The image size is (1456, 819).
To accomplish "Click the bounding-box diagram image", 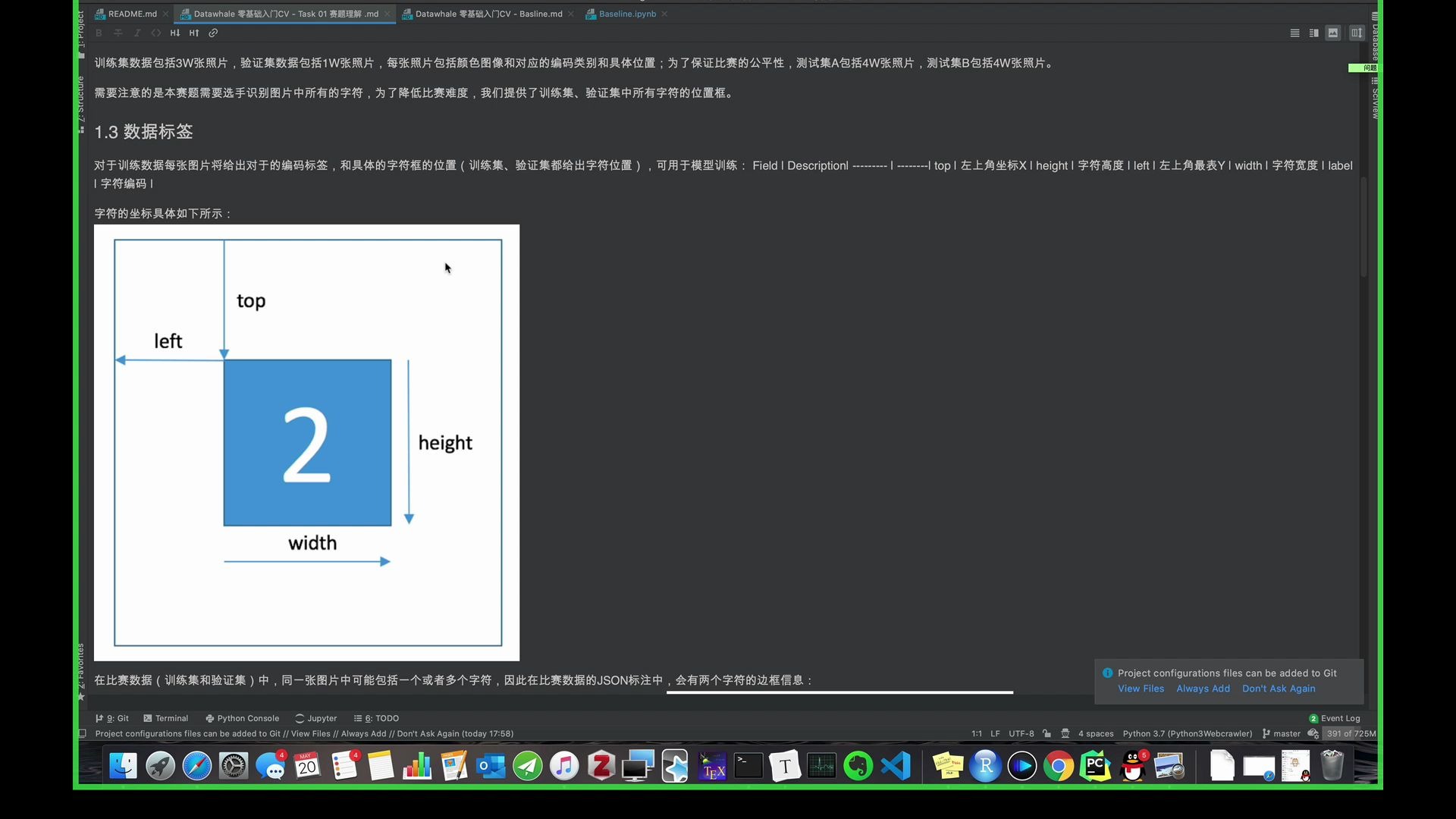I will (306, 442).
